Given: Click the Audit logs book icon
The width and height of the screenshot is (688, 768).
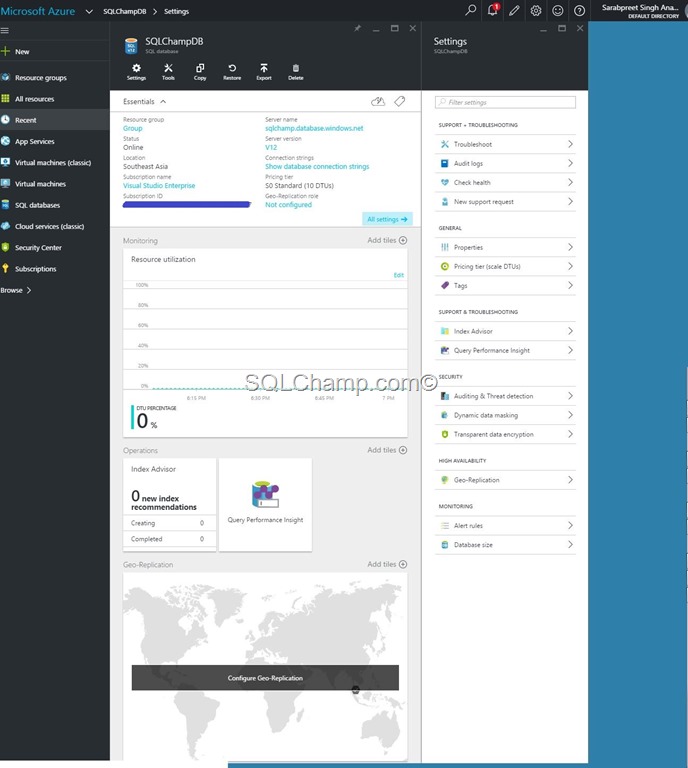Looking at the screenshot, I should pos(445,163).
